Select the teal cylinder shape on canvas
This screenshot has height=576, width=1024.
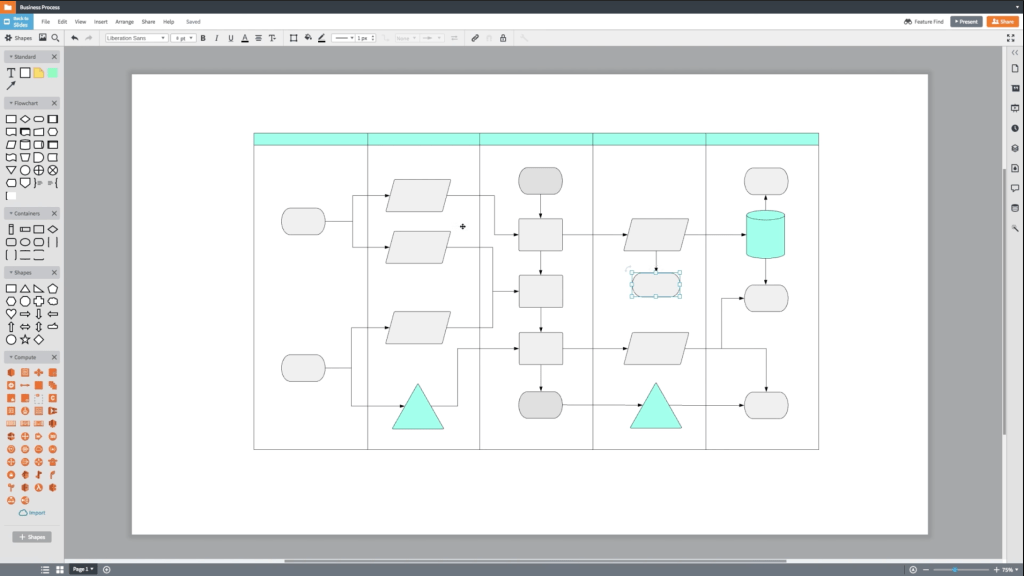tap(765, 235)
